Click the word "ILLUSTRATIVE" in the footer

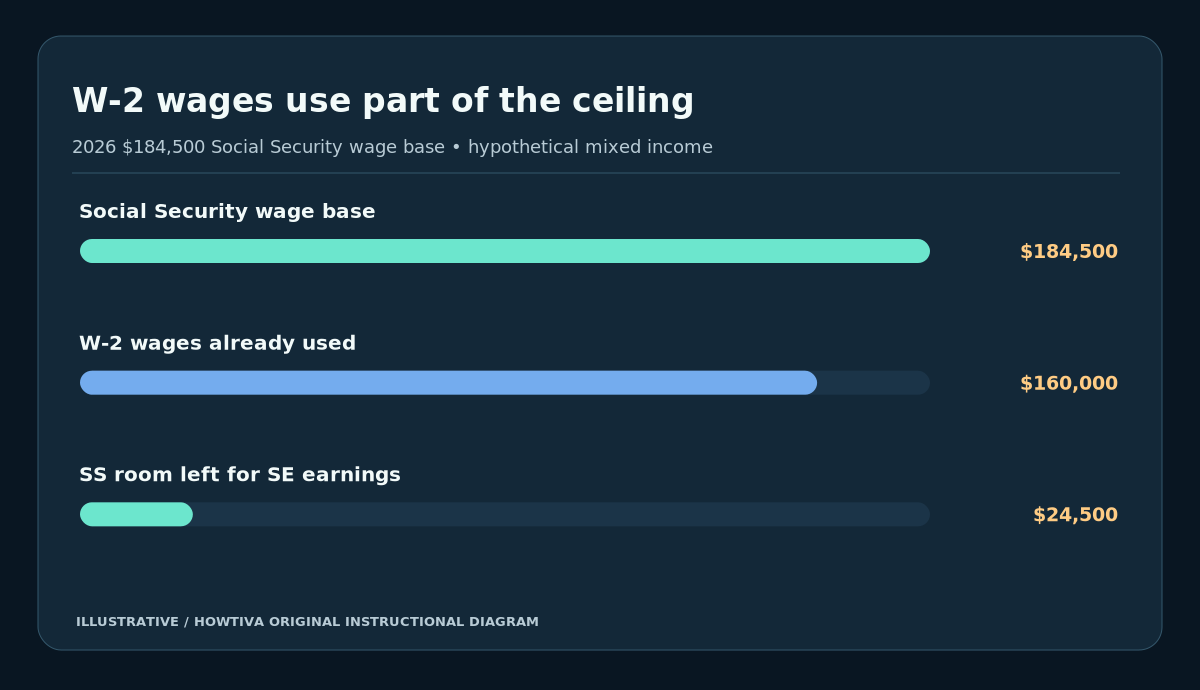pyautogui.click(x=126, y=622)
